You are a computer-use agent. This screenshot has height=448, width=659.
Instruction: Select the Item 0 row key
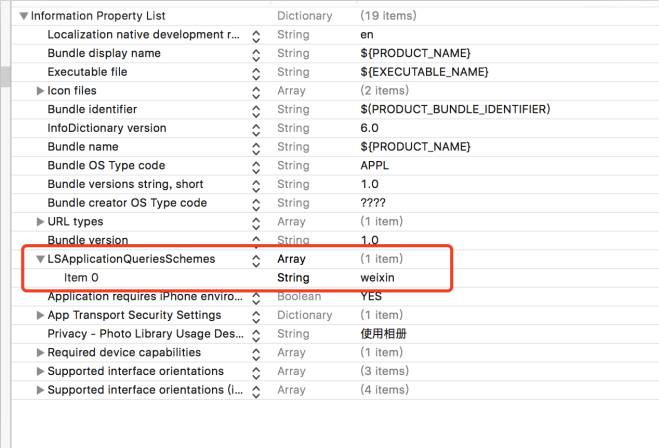pos(81,278)
